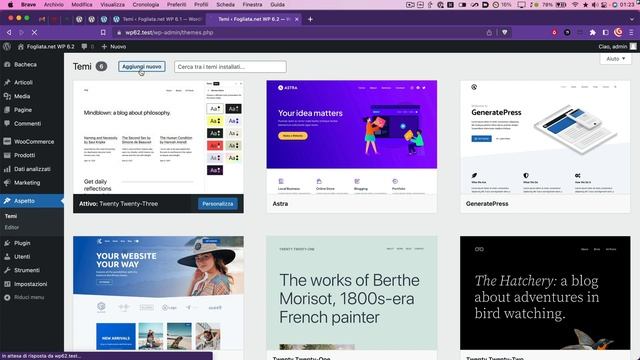Screen dimensions: 640x360
Task: Go back with the browser back arrow
Action: click(9, 32)
